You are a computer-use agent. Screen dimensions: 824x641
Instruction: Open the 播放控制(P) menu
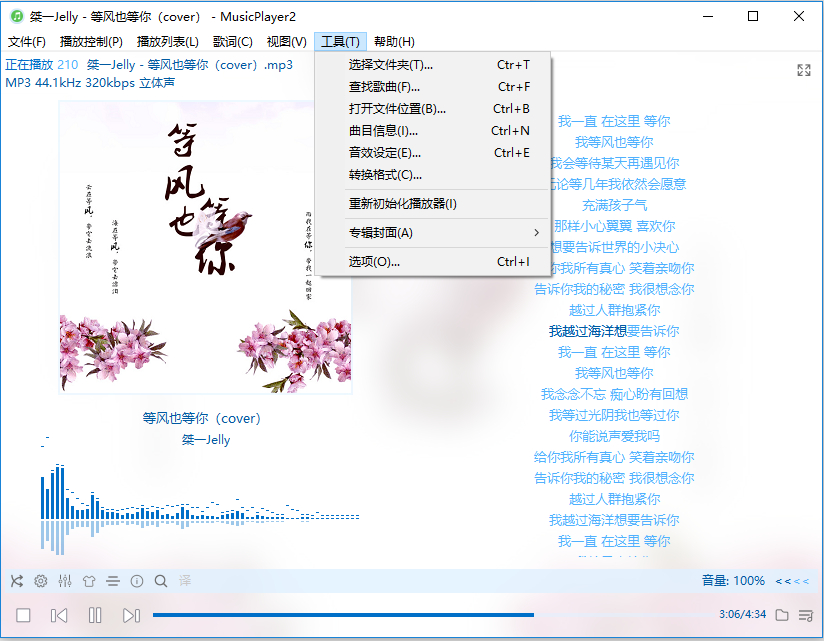91,42
